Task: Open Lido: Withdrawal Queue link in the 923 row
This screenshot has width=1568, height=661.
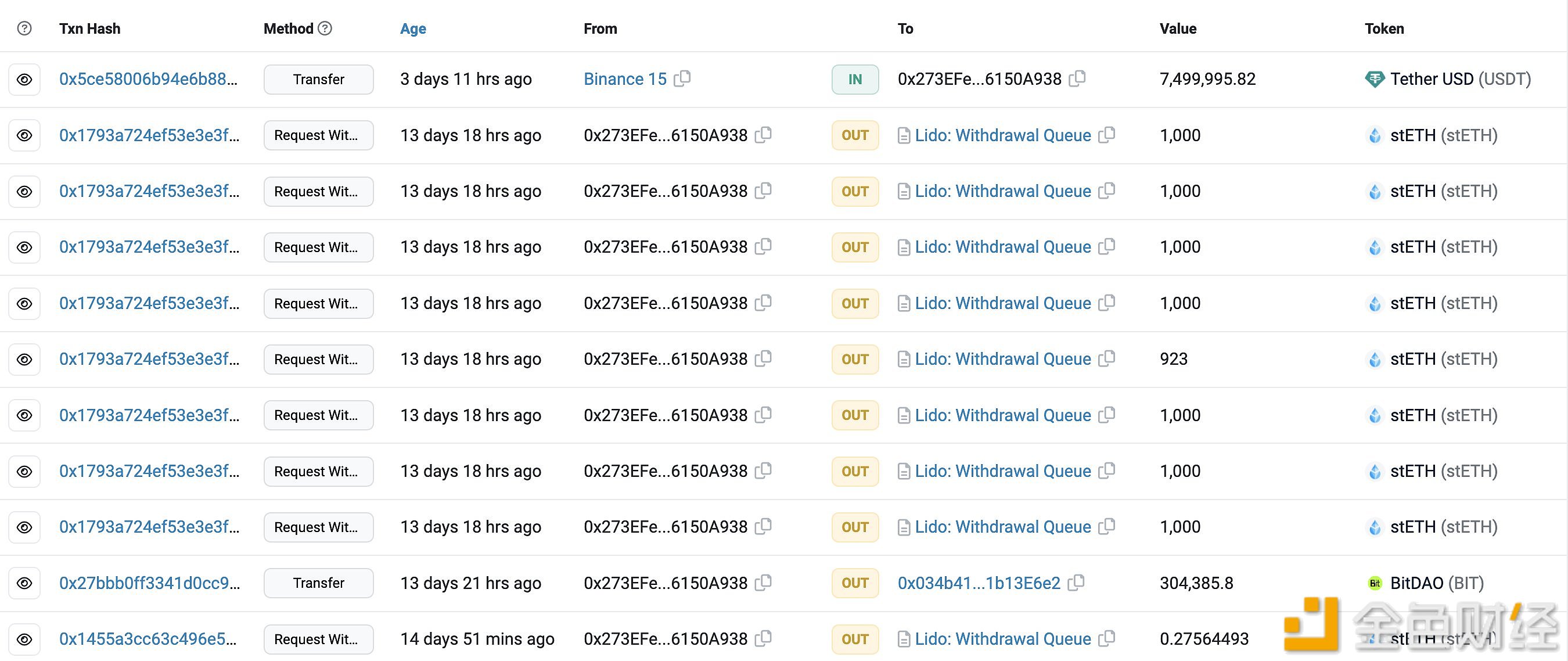Action: tap(1002, 359)
